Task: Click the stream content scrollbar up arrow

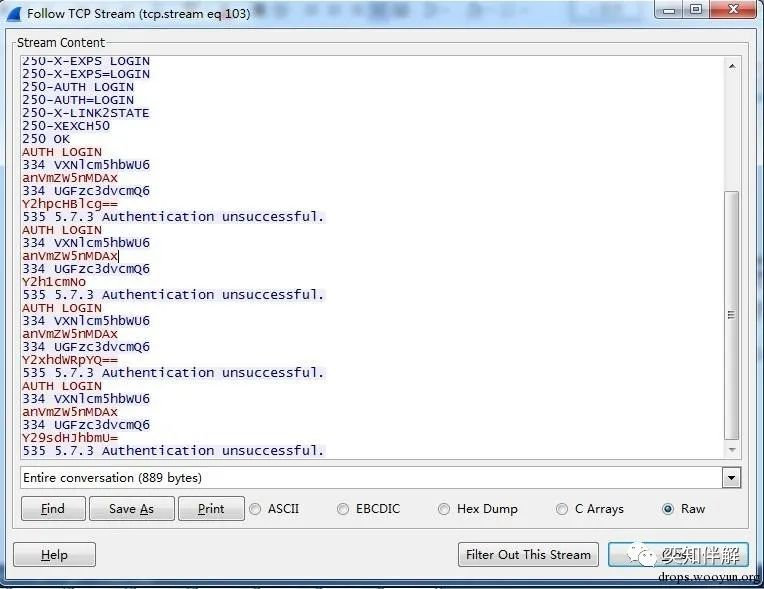Action: [x=732, y=66]
